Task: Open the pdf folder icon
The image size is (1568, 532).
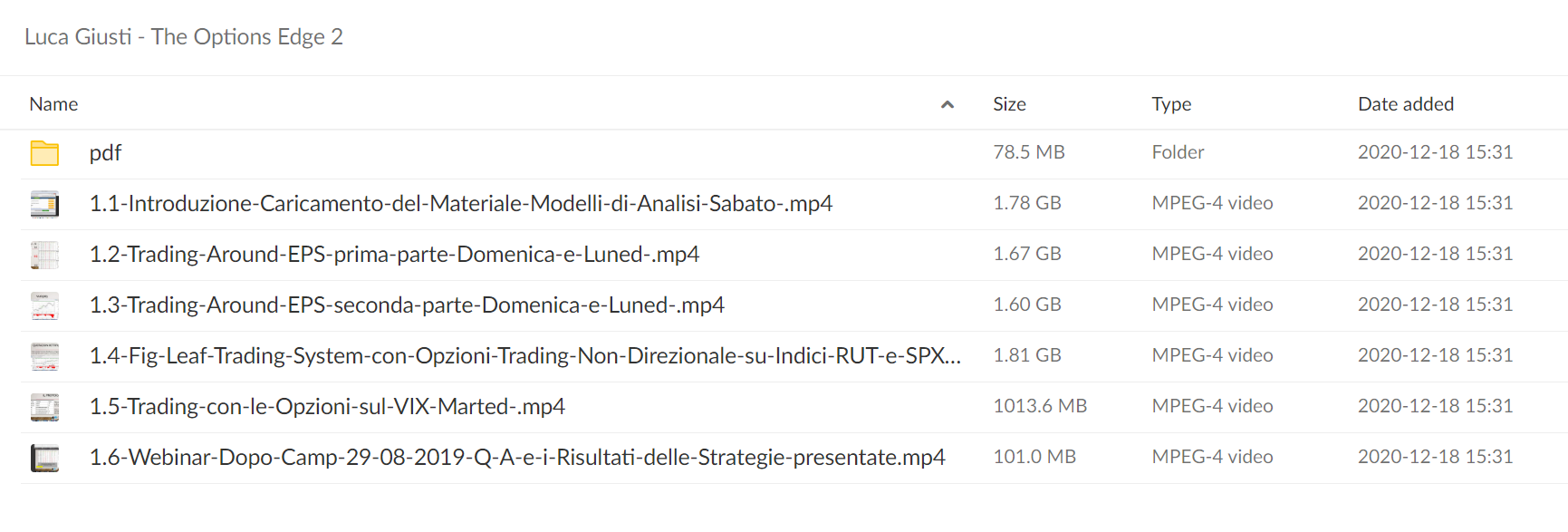Action: (44, 153)
